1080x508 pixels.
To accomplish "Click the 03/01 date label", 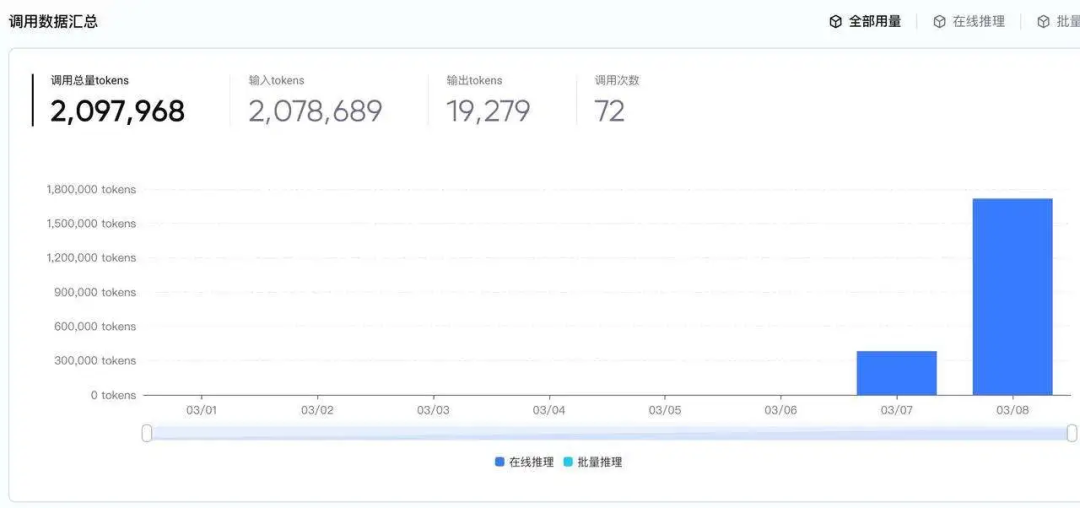I will 201,411.
